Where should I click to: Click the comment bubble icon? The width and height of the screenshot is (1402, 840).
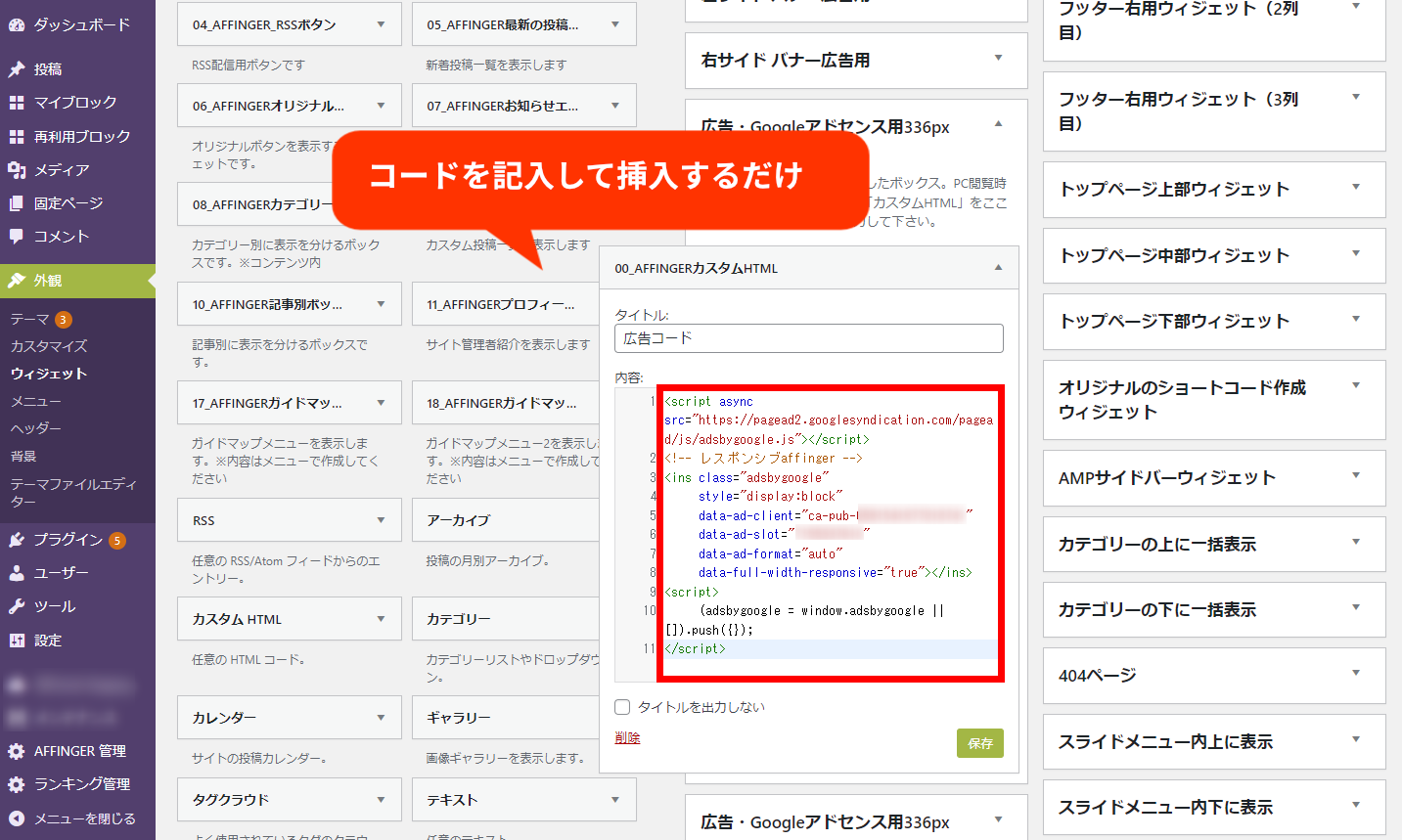tap(17, 237)
